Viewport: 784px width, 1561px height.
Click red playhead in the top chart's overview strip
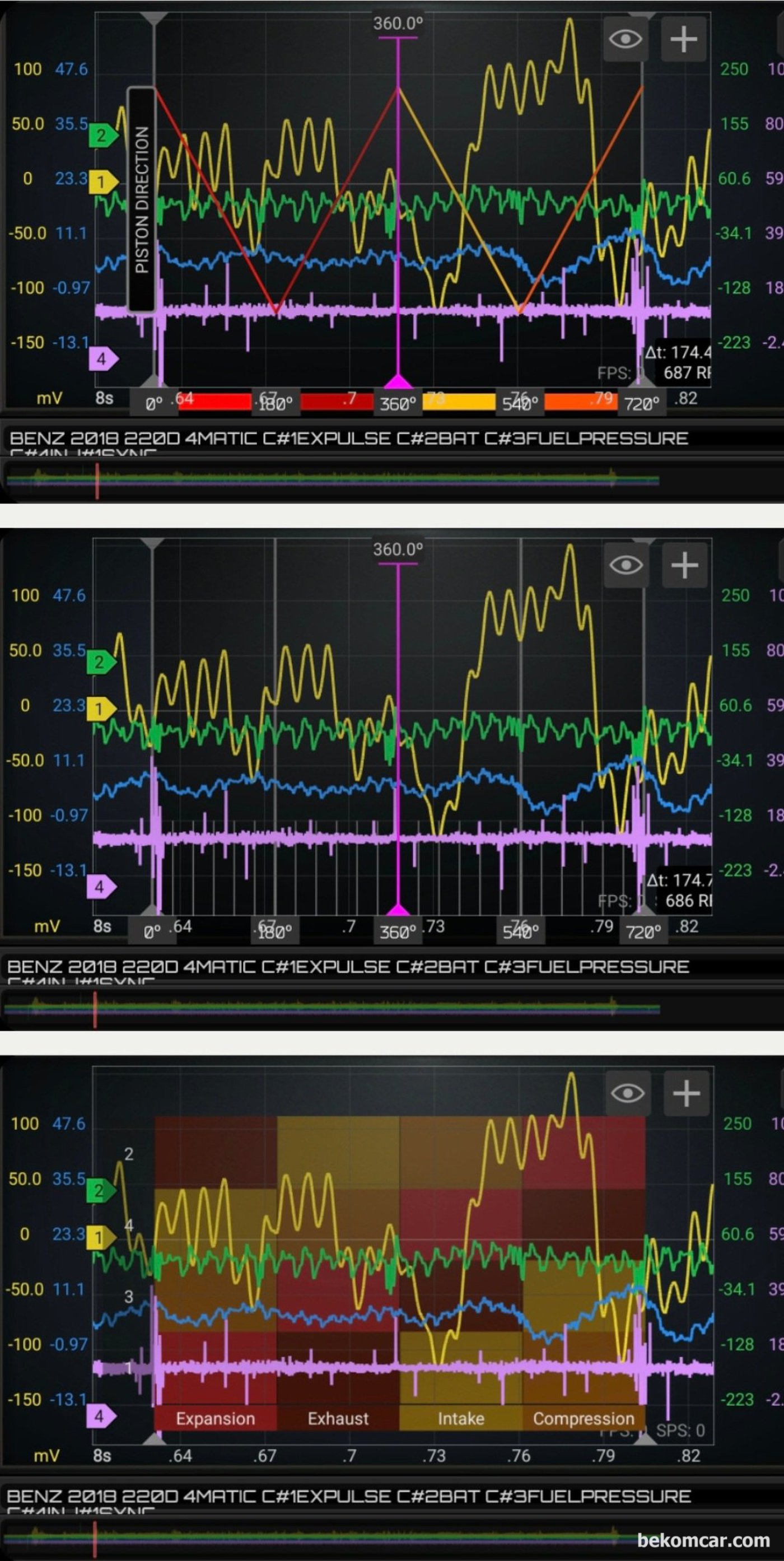point(97,481)
